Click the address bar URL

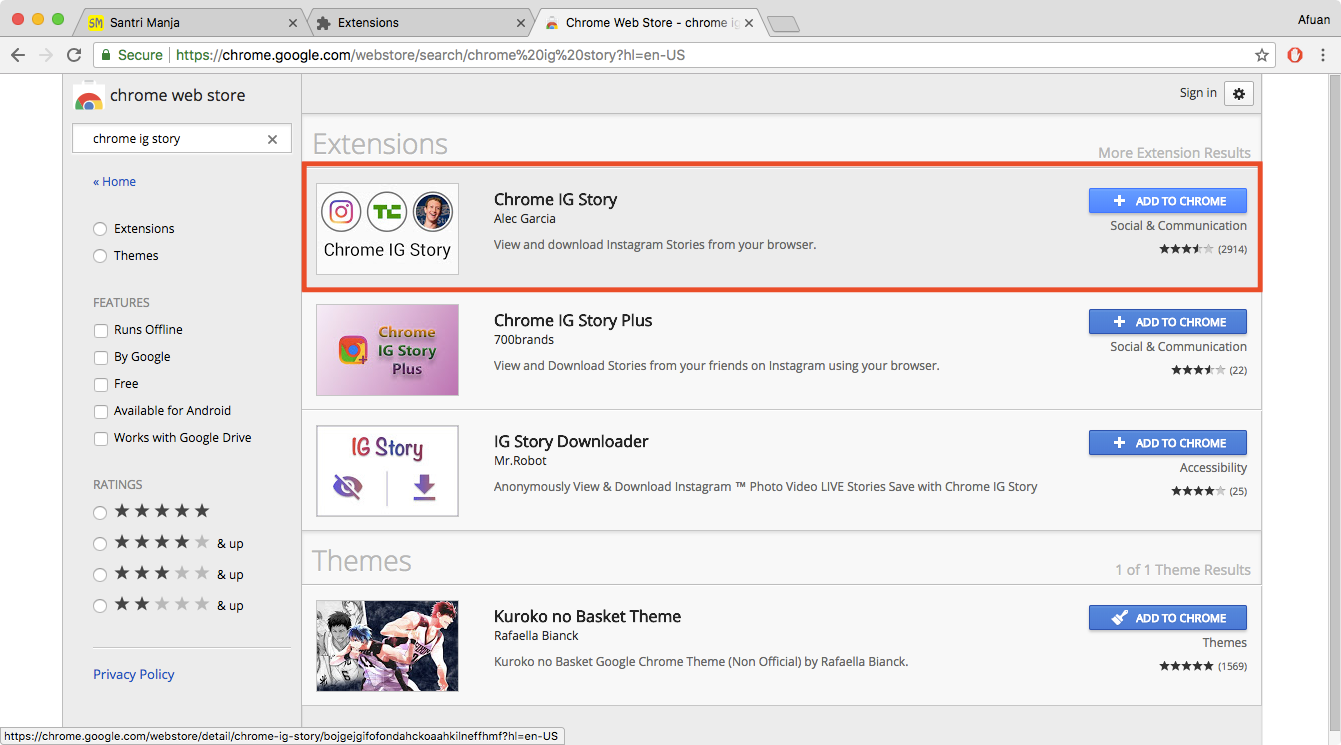click(430, 55)
